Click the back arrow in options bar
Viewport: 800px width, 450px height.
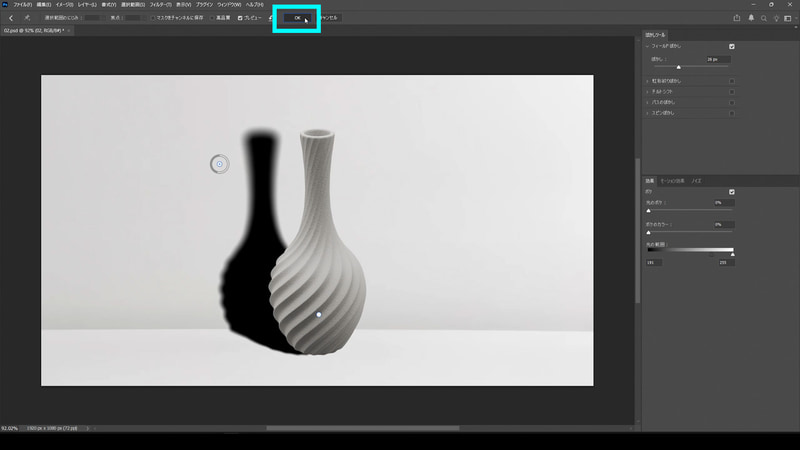coord(11,18)
